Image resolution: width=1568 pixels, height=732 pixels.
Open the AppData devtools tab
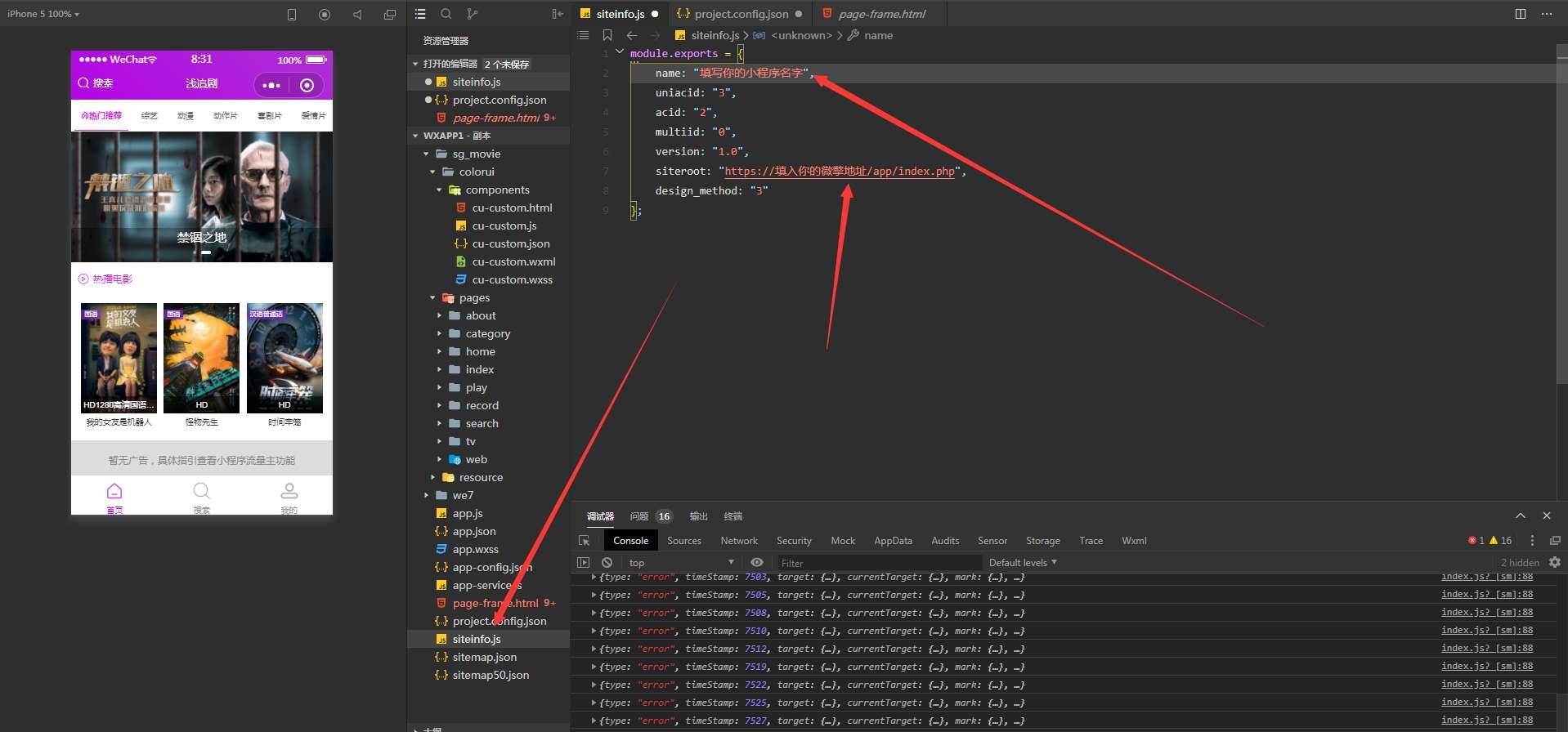pyautogui.click(x=893, y=540)
